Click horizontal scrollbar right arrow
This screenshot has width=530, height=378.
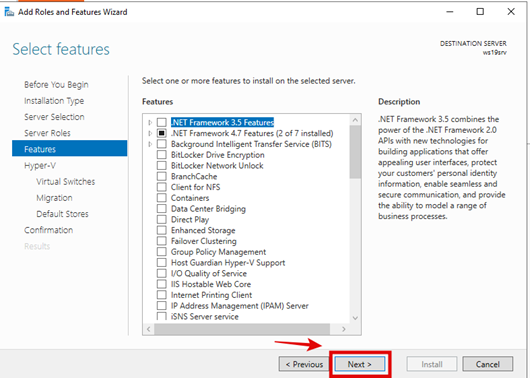pos(344,329)
